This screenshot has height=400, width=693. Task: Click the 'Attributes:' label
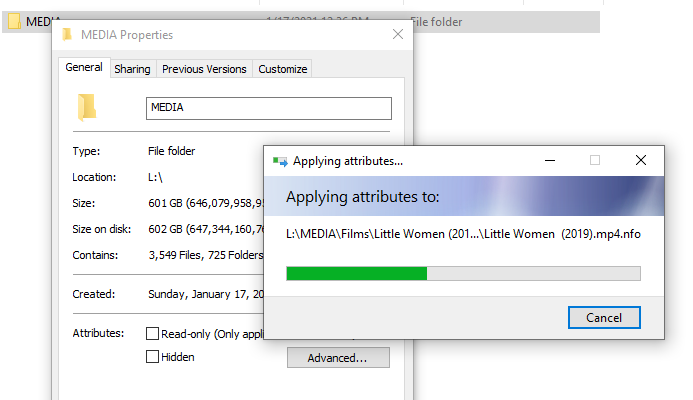point(98,333)
